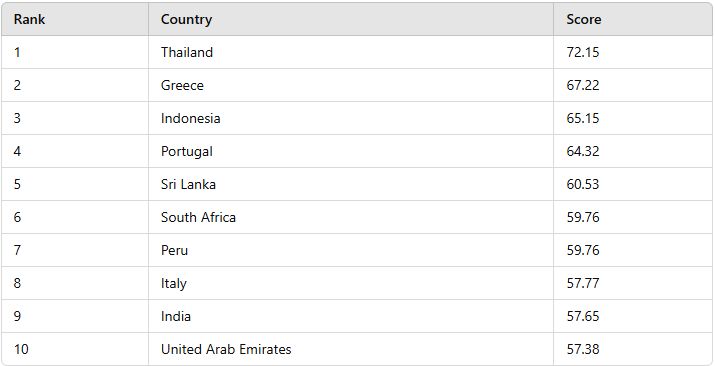Click the Indonesia cell
The height and width of the screenshot is (366, 715).
[351, 118]
